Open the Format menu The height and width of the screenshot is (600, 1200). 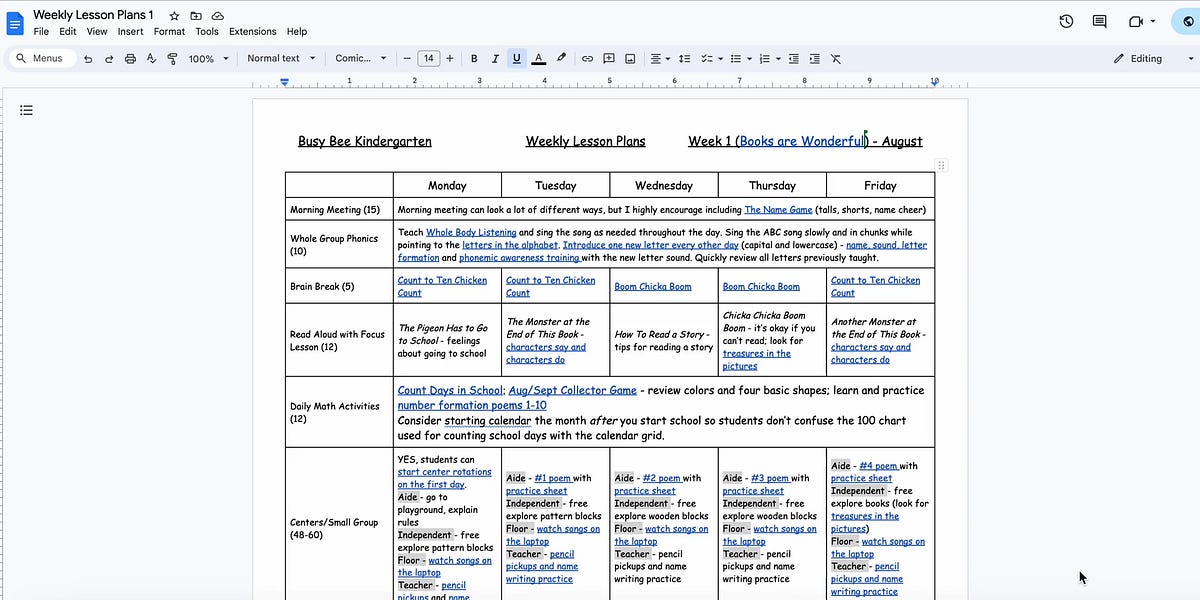(x=169, y=31)
